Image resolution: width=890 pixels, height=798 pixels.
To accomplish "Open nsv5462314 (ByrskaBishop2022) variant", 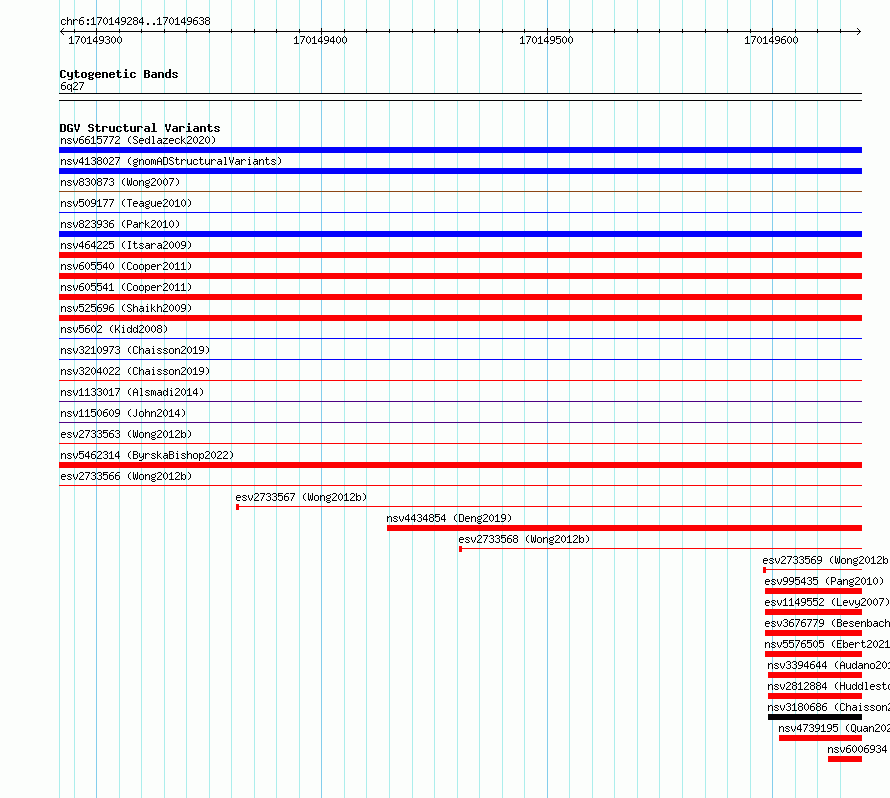I will 147,455.
